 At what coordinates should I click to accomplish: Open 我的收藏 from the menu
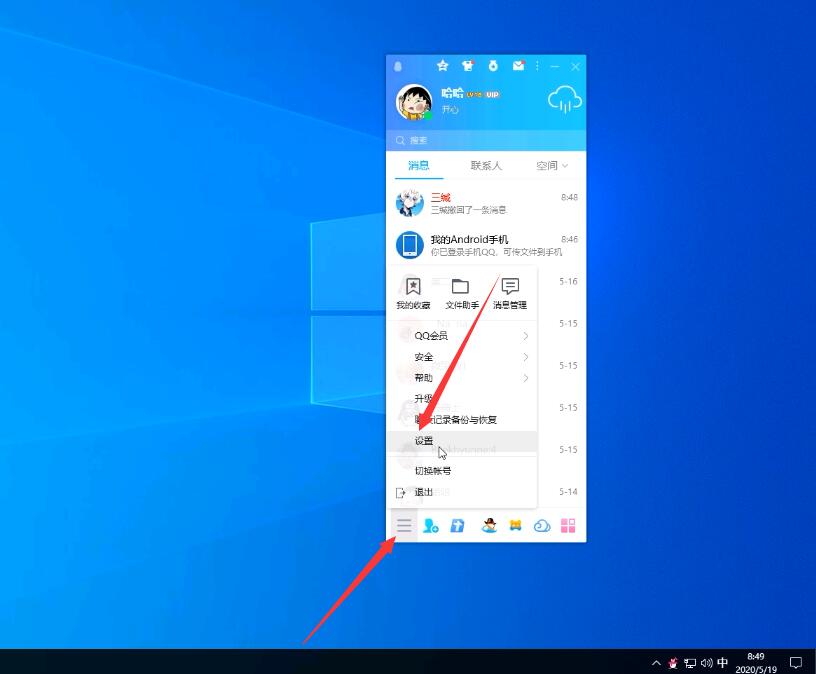(x=413, y=294)
